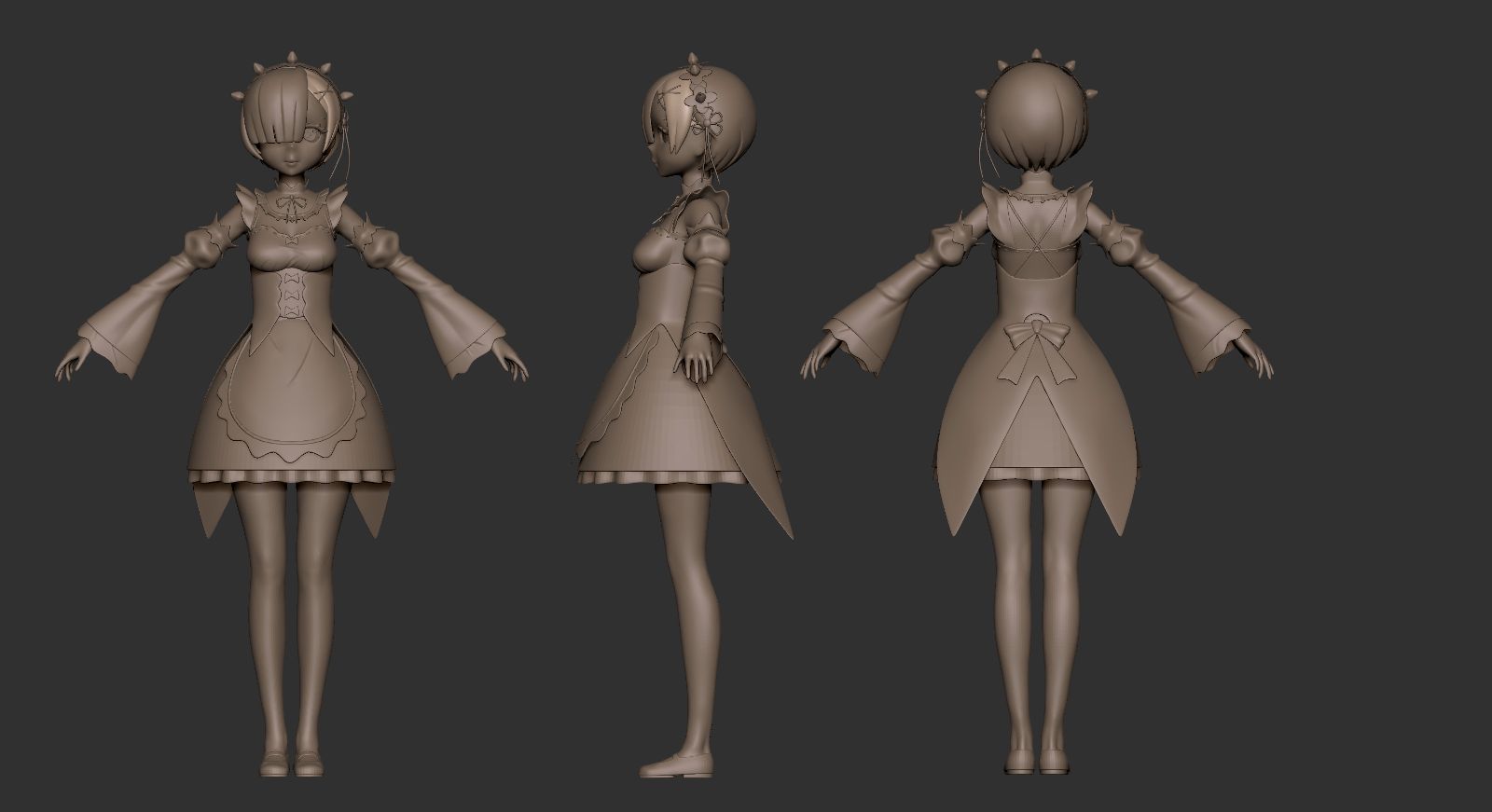Image resolution: width=1492 pixels, height=812 pixels.
Task: Select the side-profile character model
Action: [683, 415]
